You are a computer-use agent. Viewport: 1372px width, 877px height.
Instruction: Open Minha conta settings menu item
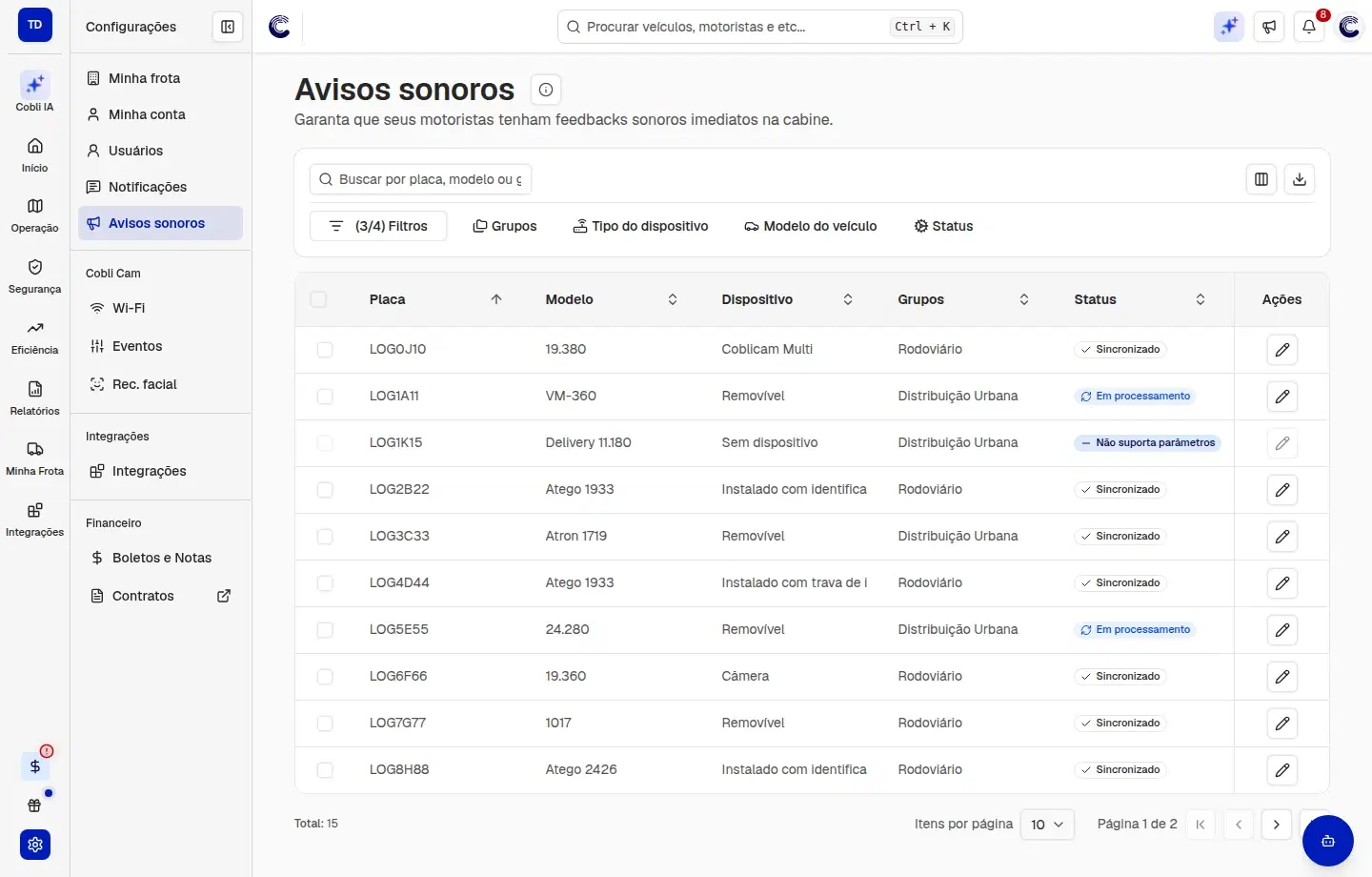tap(160, 114)
